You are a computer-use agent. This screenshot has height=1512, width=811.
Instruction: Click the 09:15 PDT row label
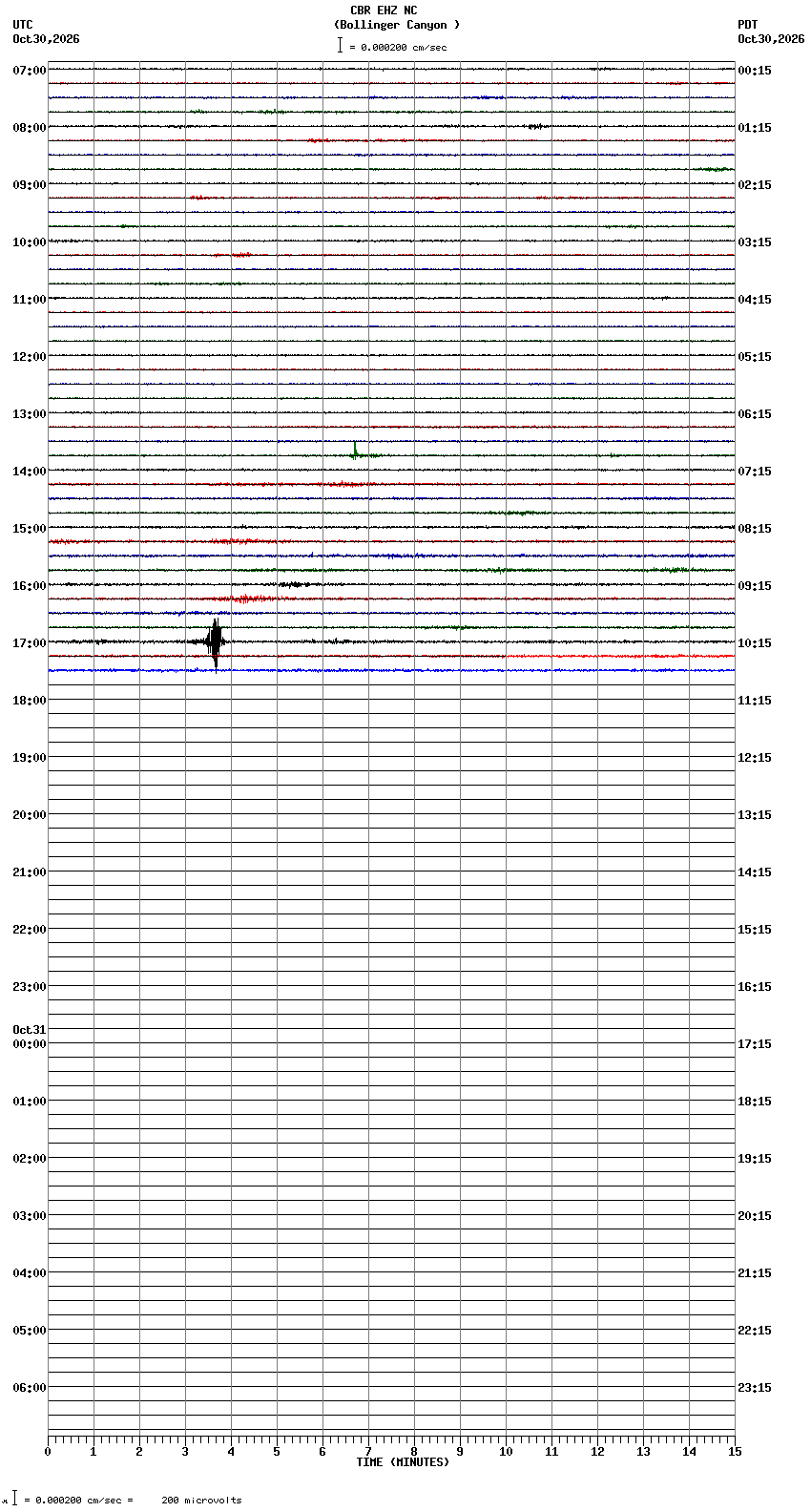pyautogui.click(x=755, y=586)
